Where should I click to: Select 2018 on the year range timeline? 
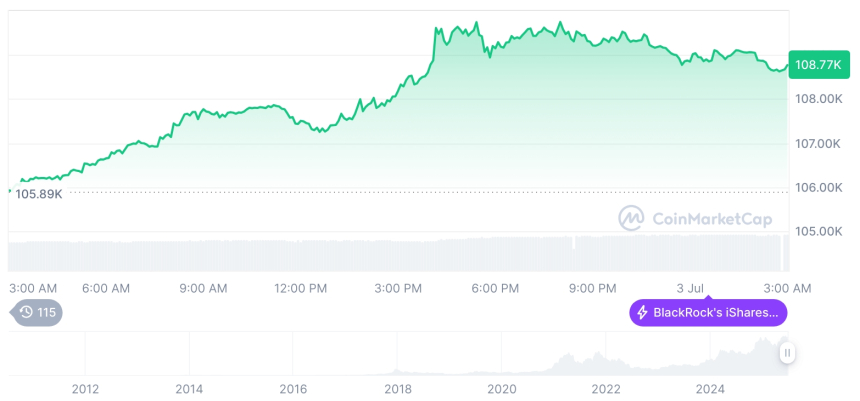click(397, 388)
